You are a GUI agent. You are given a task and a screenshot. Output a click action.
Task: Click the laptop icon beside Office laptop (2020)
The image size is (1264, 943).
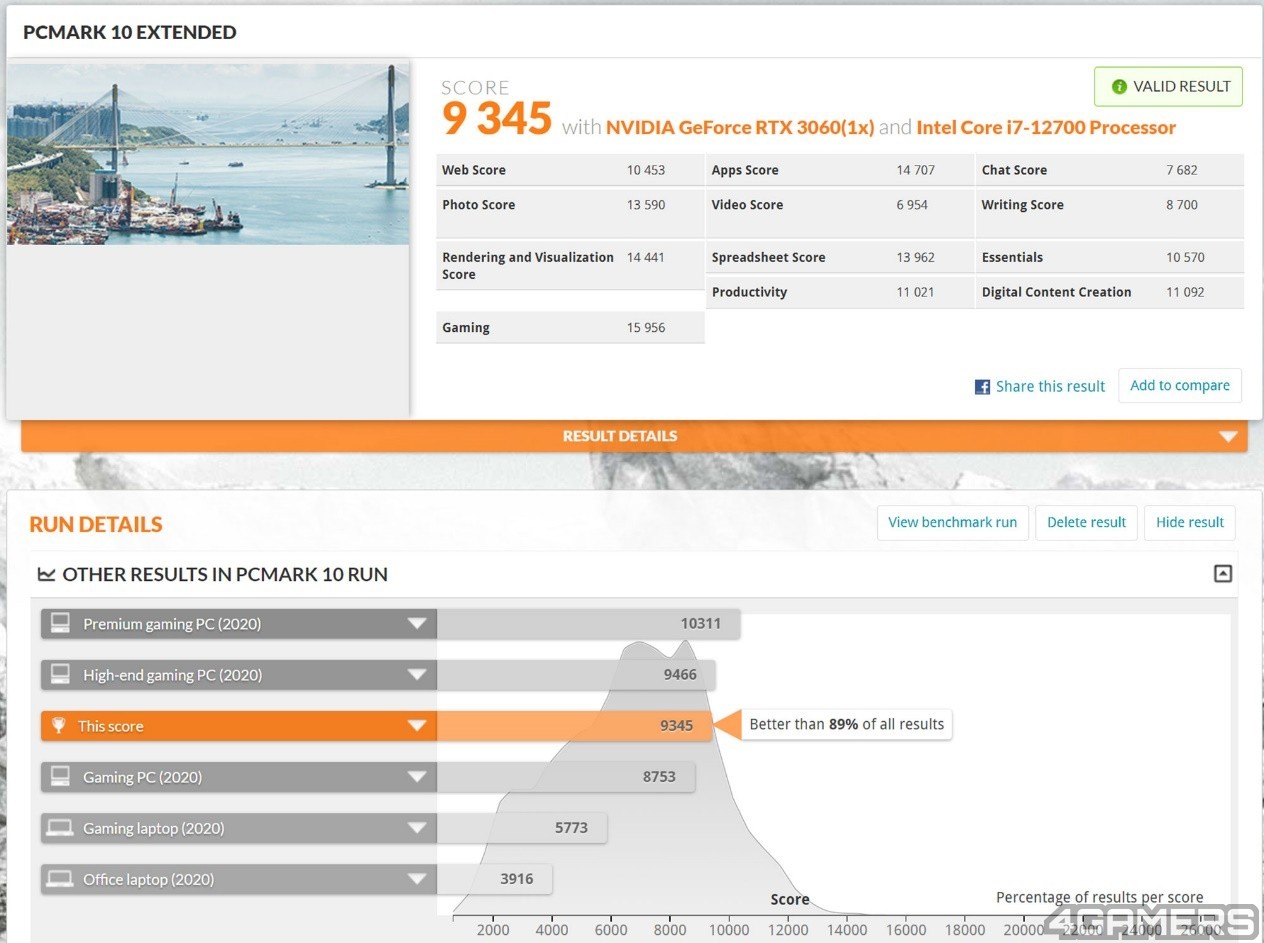(x=60, y=879)
